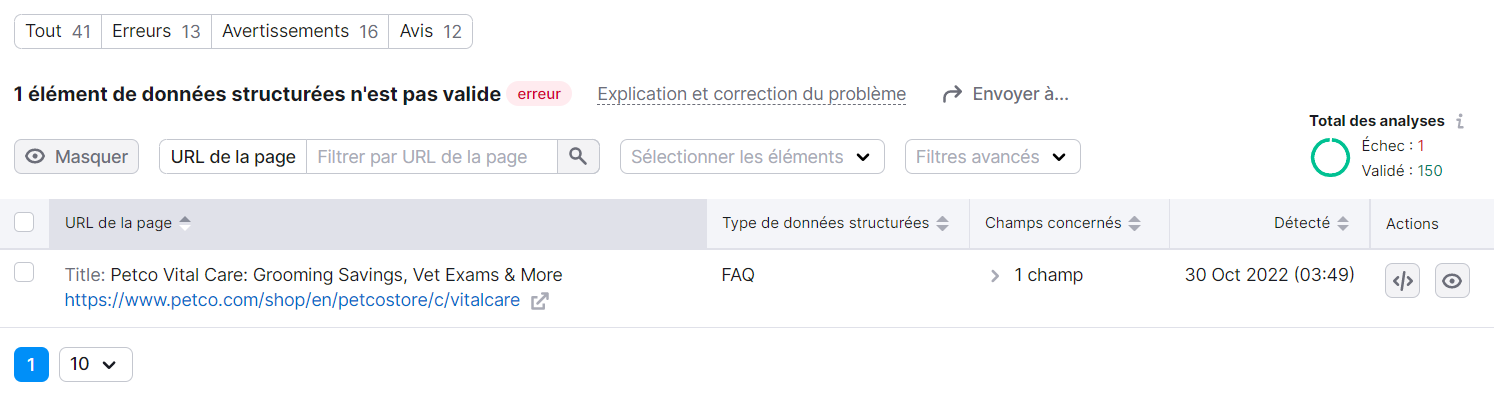View source code icon for Petco row
1494x396 pixels.
[1403, 281]
